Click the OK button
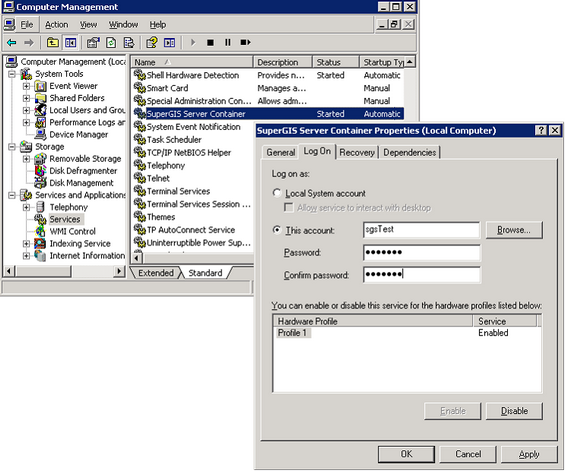This screenshot has height=471, width=565. tap(406, 454)
